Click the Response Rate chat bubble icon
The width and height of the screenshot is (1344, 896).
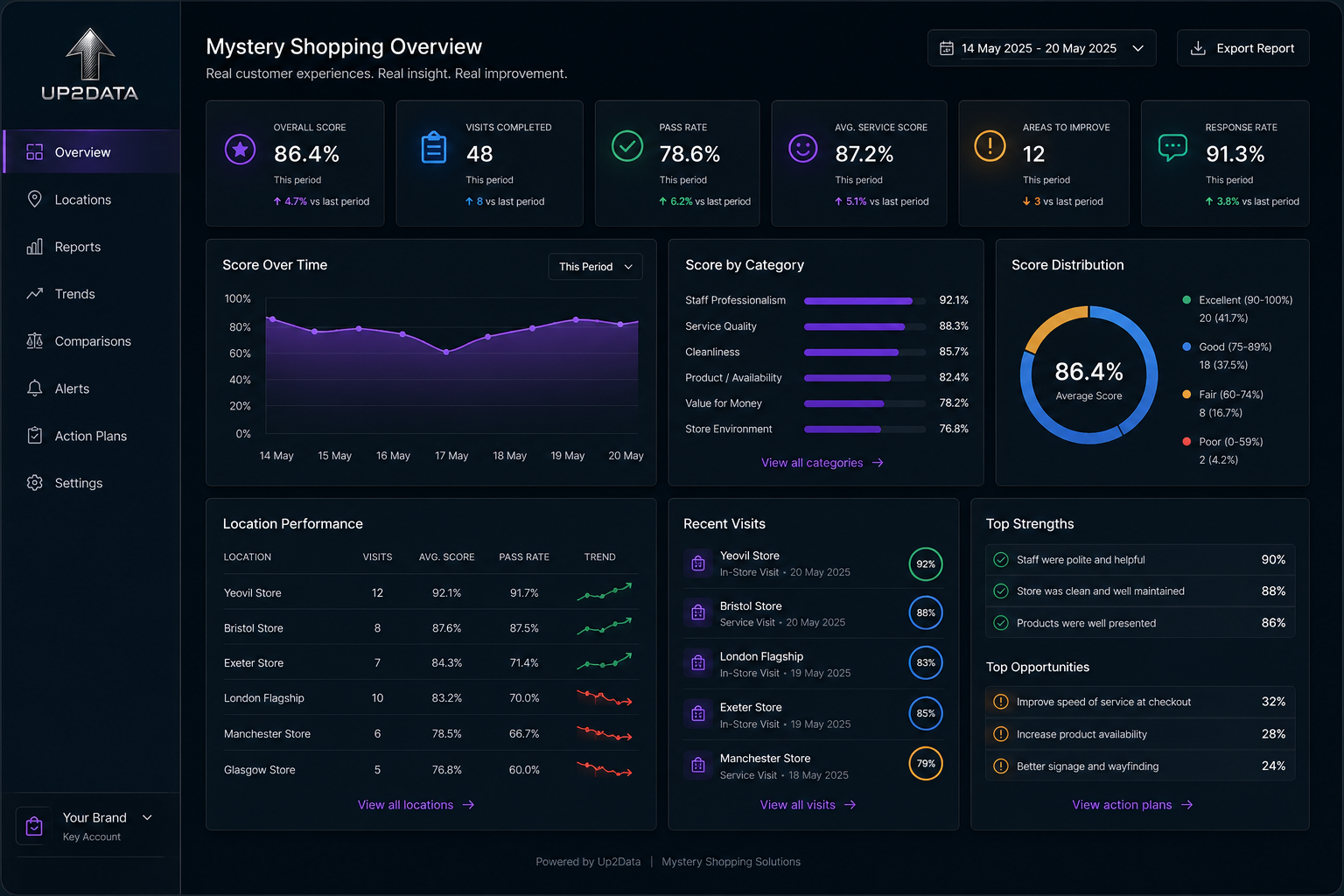coord(1172,148)
